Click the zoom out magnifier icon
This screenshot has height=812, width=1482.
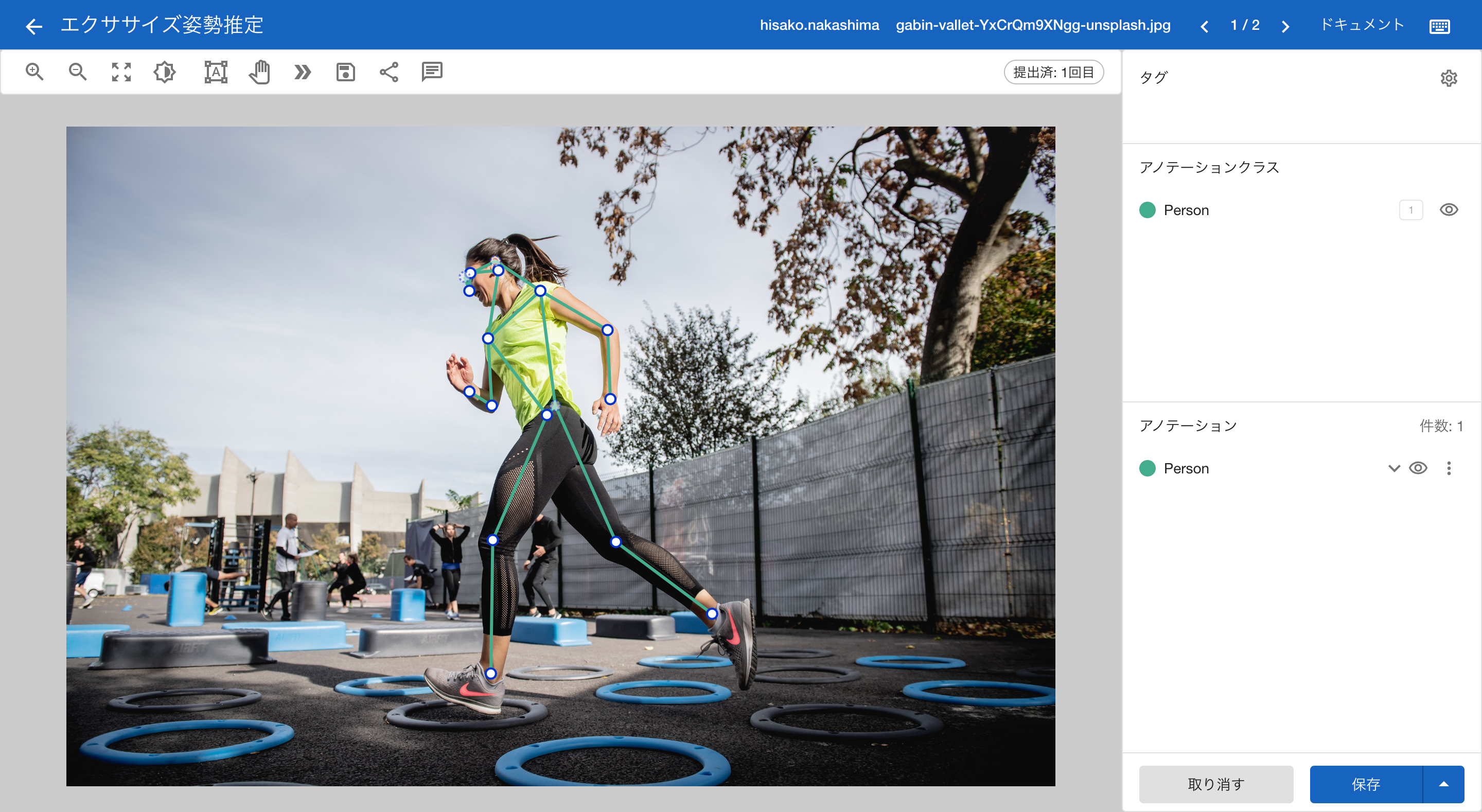(78, 72)
